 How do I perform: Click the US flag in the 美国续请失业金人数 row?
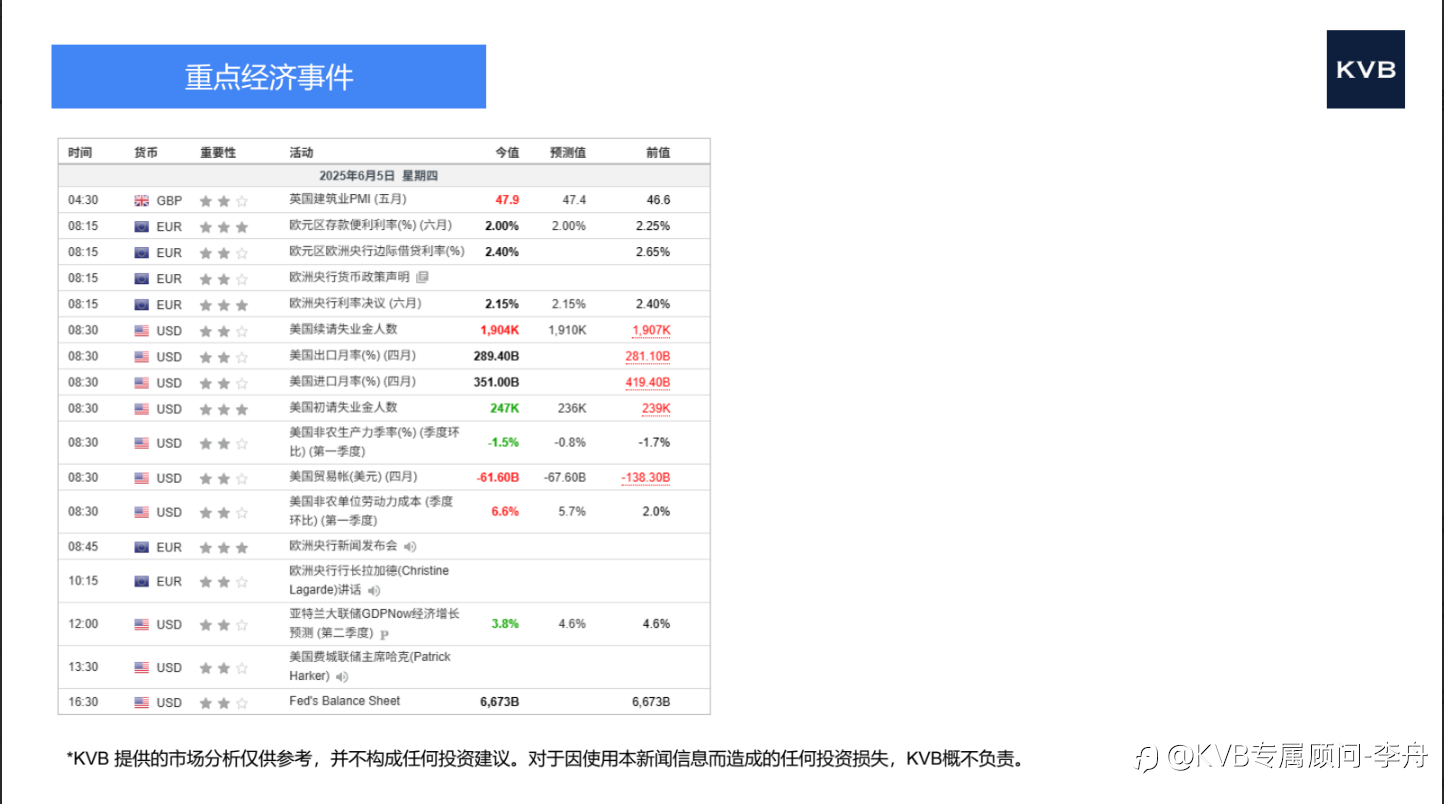[x=141, y=331]
